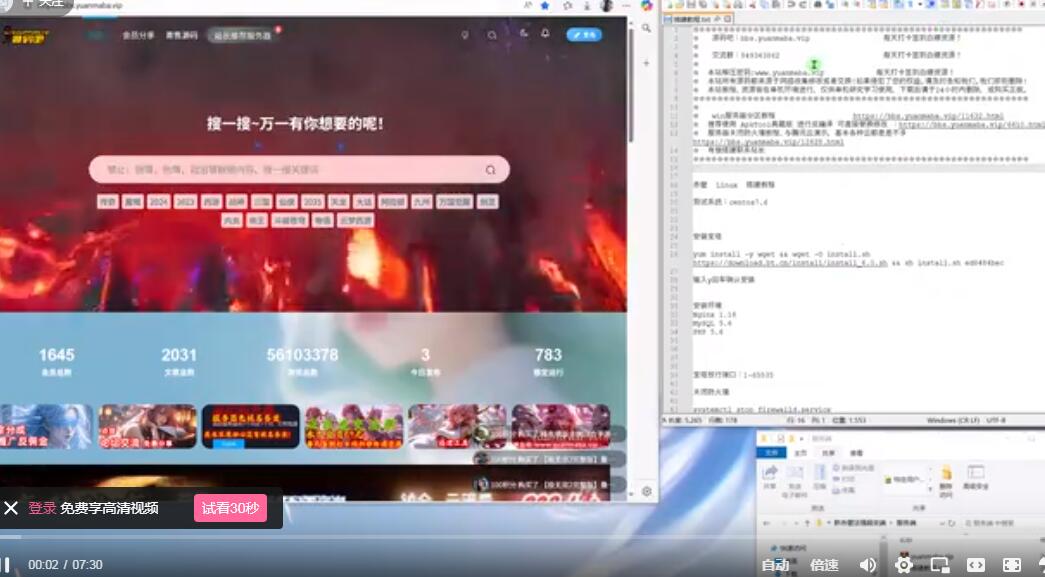This screenshot has width=1045, height=577.
Task: Switch the video player to fullscreen
Action: click(1011, 565)
